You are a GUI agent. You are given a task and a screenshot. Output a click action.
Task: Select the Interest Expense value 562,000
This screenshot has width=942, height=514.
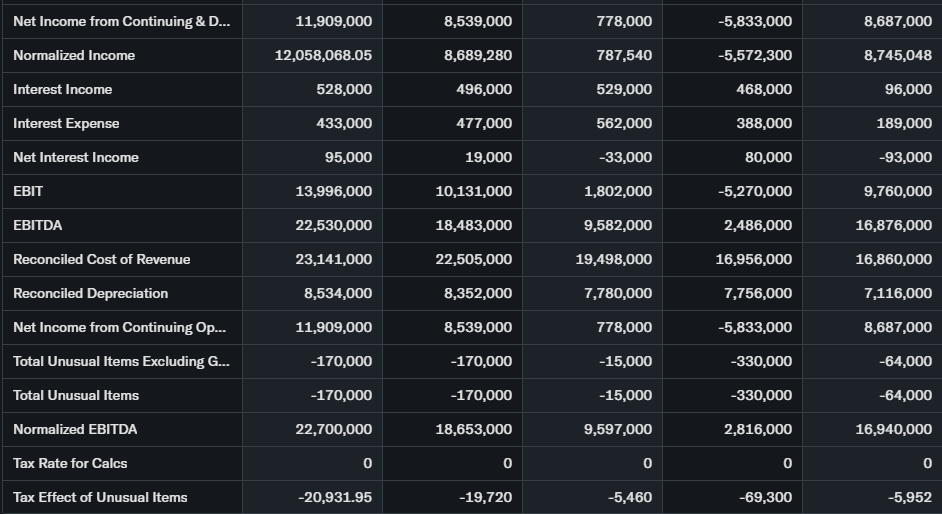pyautogui.click(x=624, y=124)
